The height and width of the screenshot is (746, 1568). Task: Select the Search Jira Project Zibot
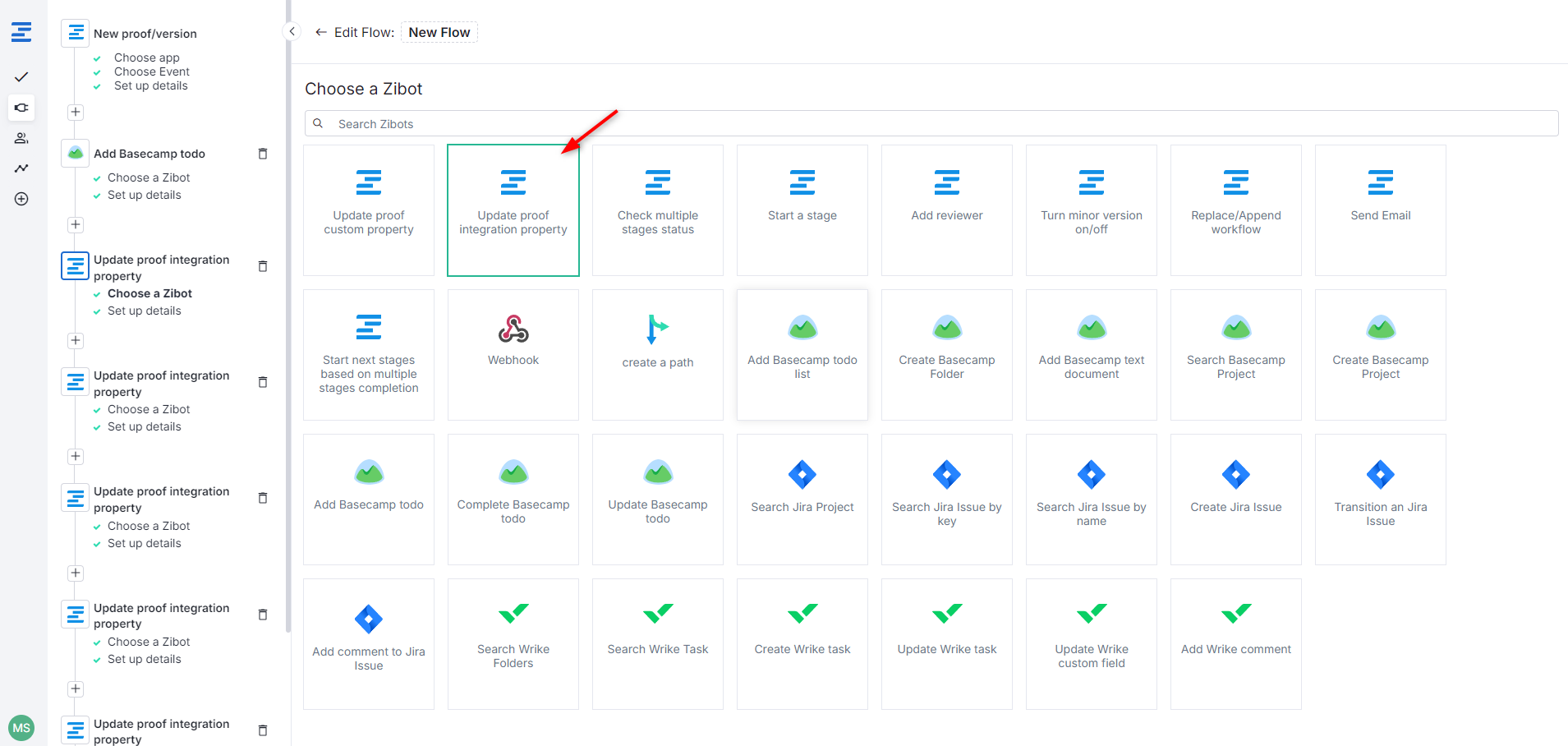coord(802,500)
